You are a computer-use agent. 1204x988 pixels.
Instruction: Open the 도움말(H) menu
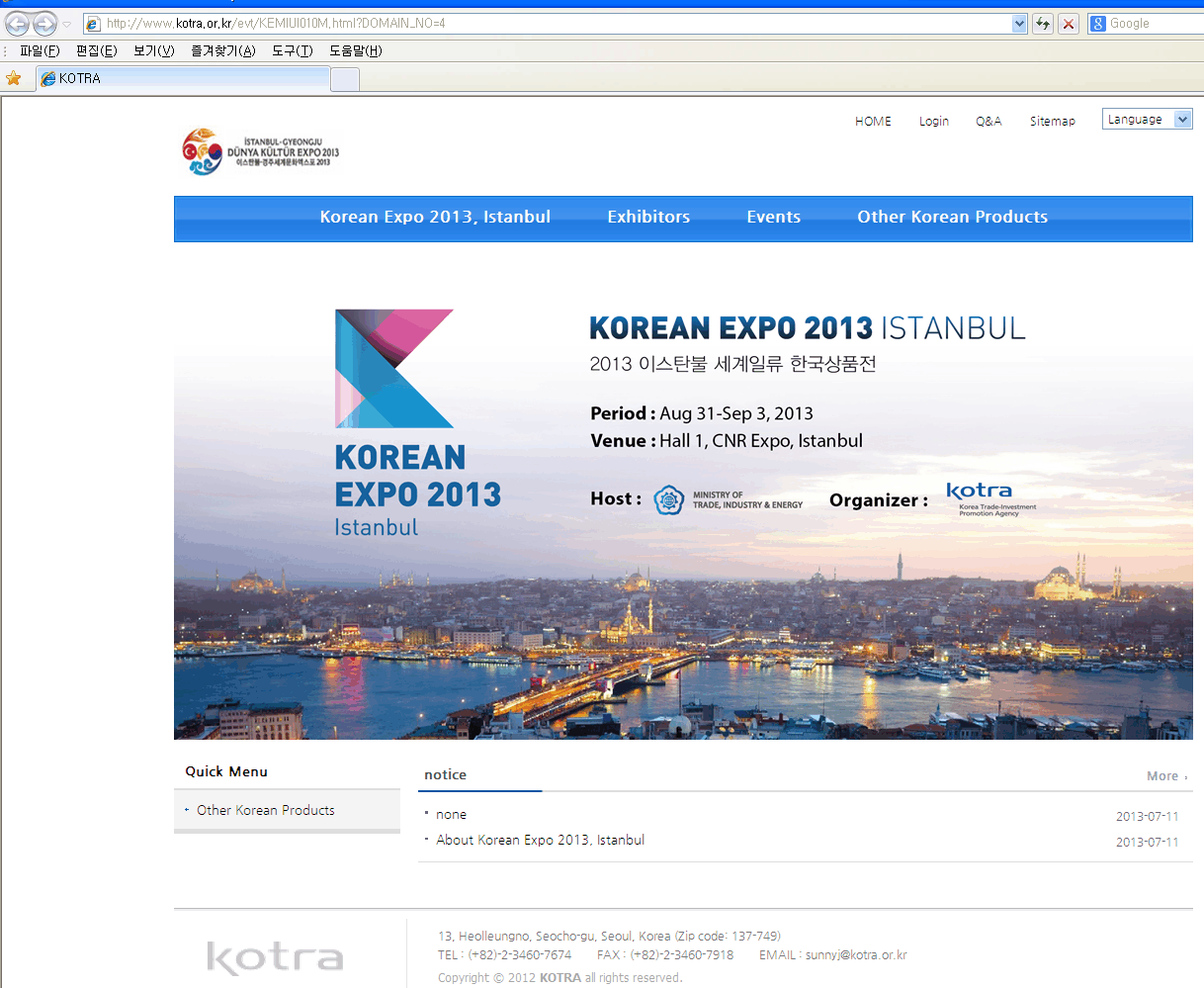click(356, 50)
